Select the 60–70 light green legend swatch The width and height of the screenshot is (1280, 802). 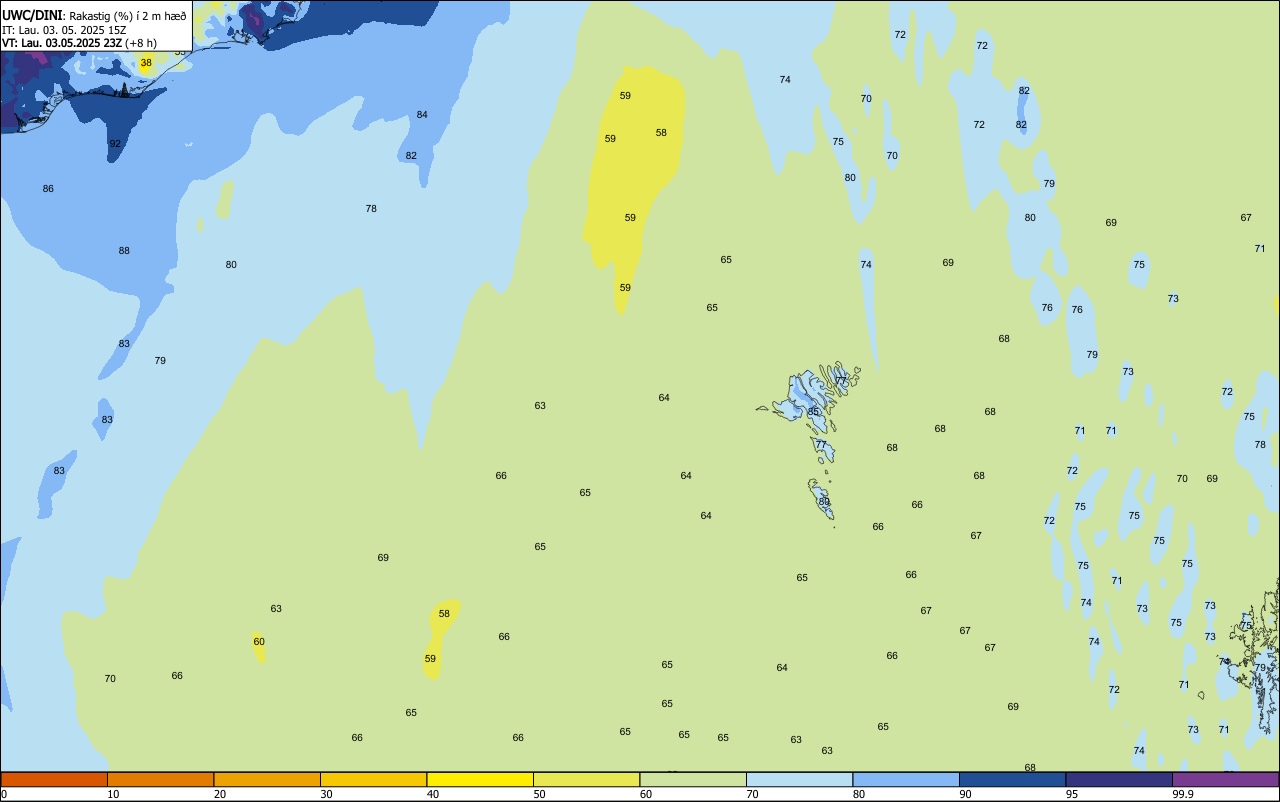pos(693,779)
